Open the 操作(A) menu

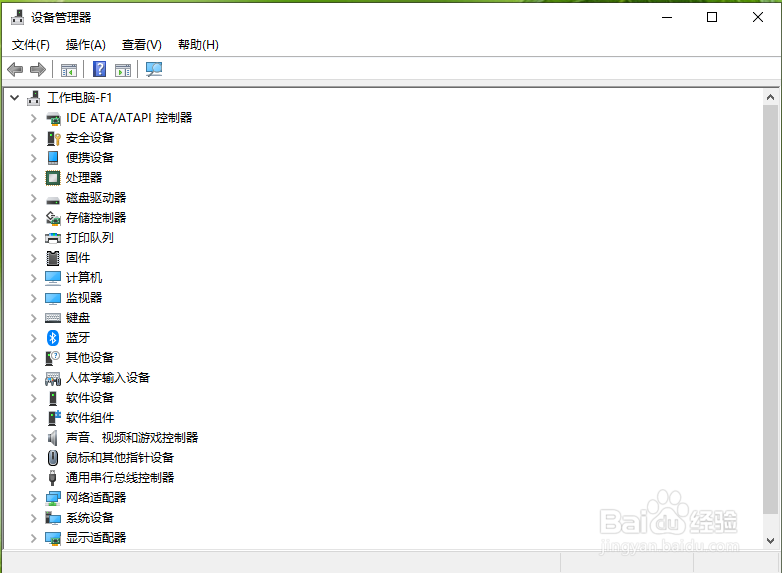(x=86, y=45)
